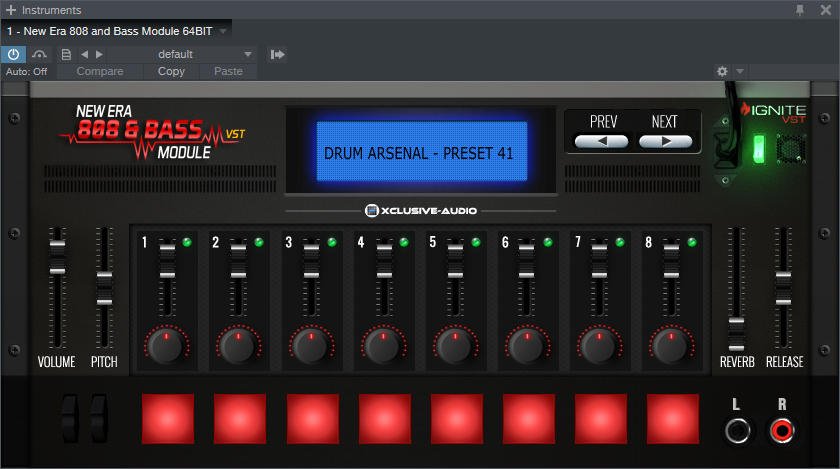Add a new instrument with the plus icon
Screen dimensions: 840x469
pyautogui.click(x=11, y=10)
